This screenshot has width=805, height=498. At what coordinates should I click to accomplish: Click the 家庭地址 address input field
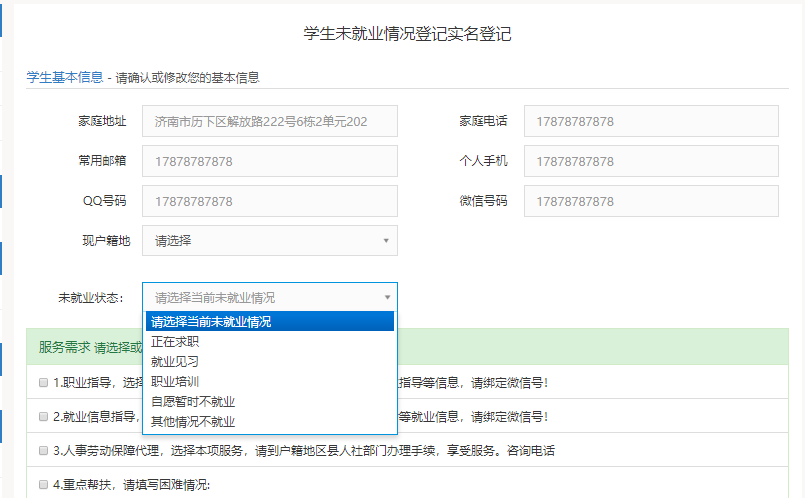(x=270, y=121)
